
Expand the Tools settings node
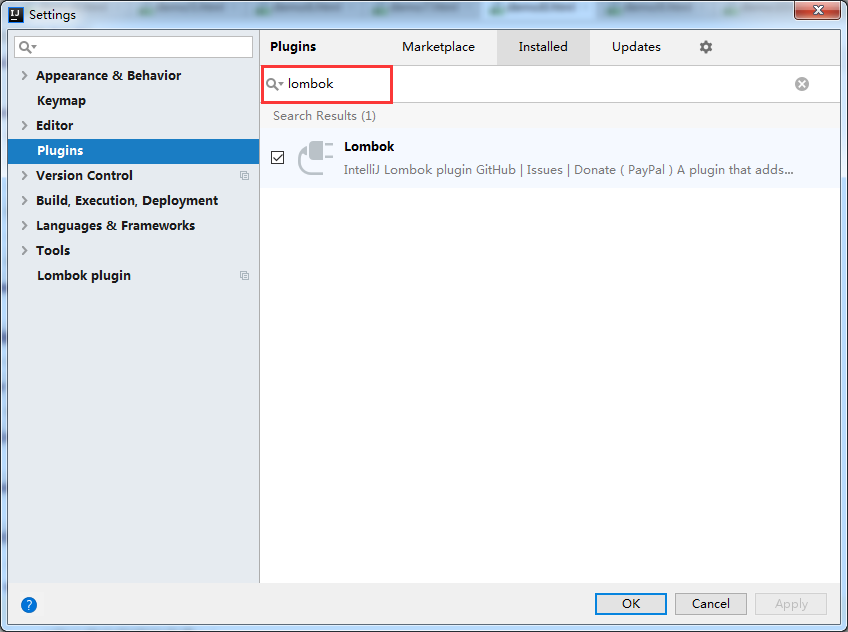(x=24, y=250)
